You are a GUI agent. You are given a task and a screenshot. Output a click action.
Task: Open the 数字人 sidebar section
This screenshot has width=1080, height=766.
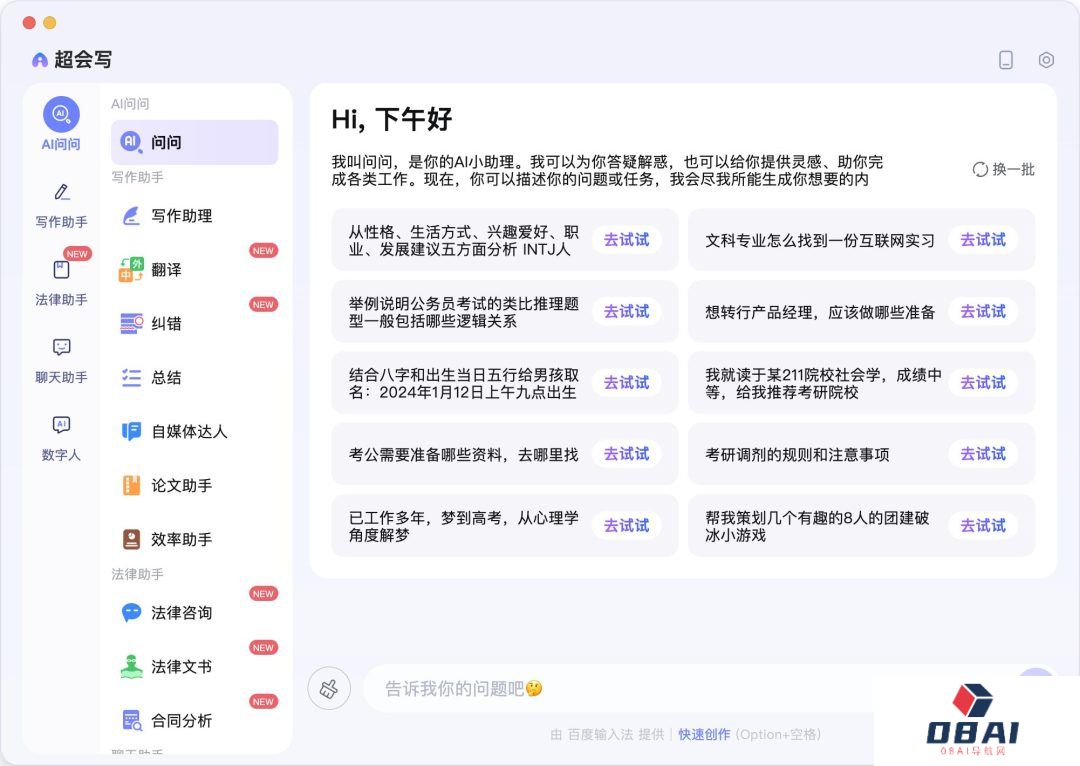61,438
